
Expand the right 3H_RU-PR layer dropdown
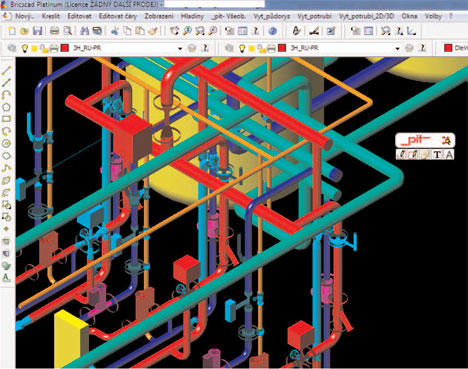(397, 49)
